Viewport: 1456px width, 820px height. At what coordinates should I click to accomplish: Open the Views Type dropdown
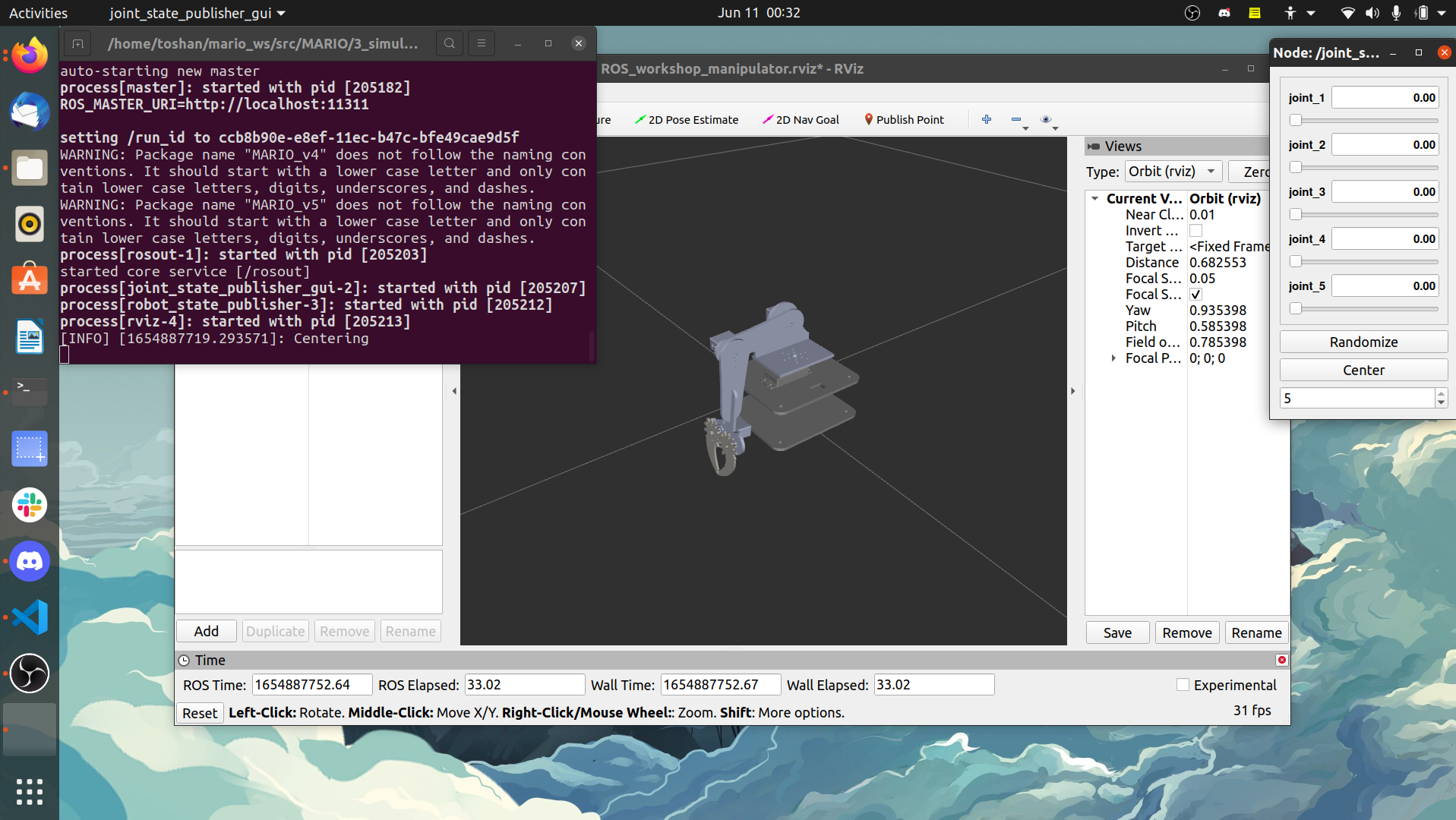1173,172
